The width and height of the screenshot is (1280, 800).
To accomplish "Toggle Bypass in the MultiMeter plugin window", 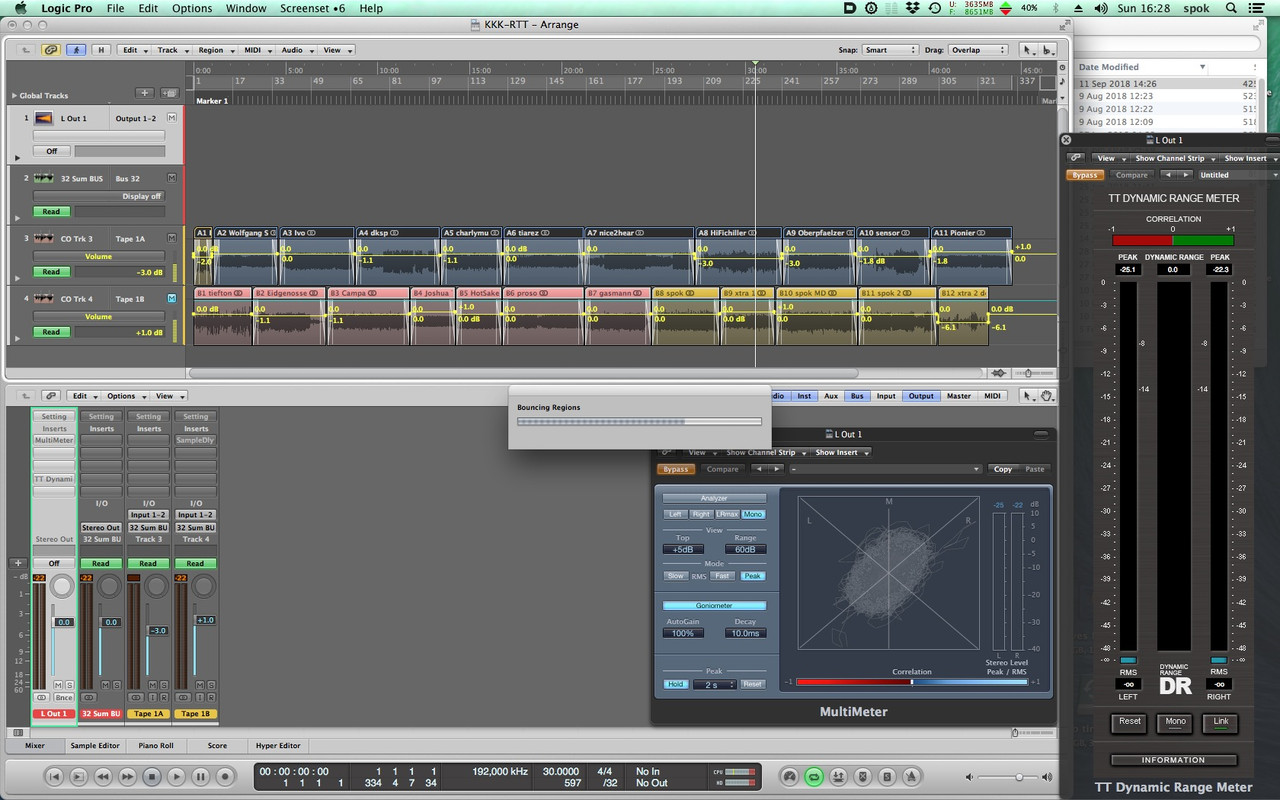I will [x=676, y=469].
